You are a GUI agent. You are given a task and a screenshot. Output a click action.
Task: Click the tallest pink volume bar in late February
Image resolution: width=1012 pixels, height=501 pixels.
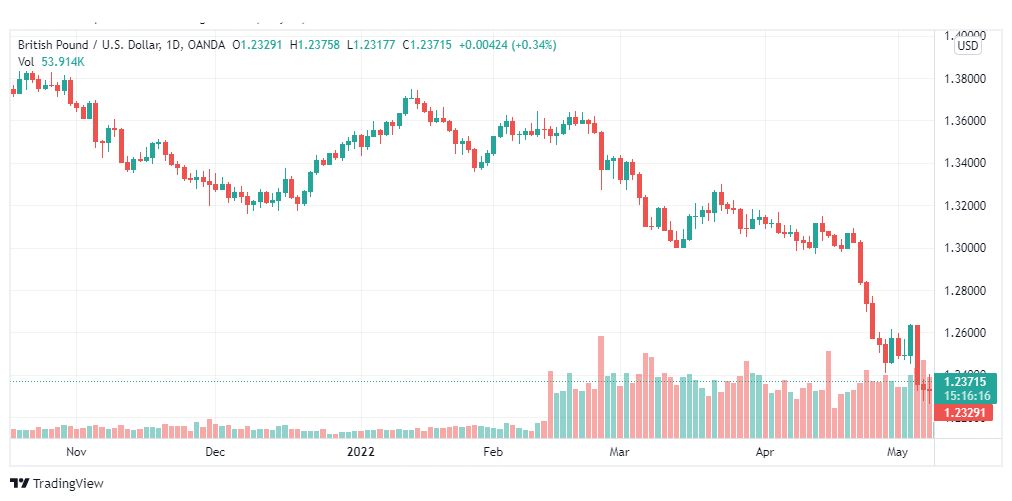[601, 387]
